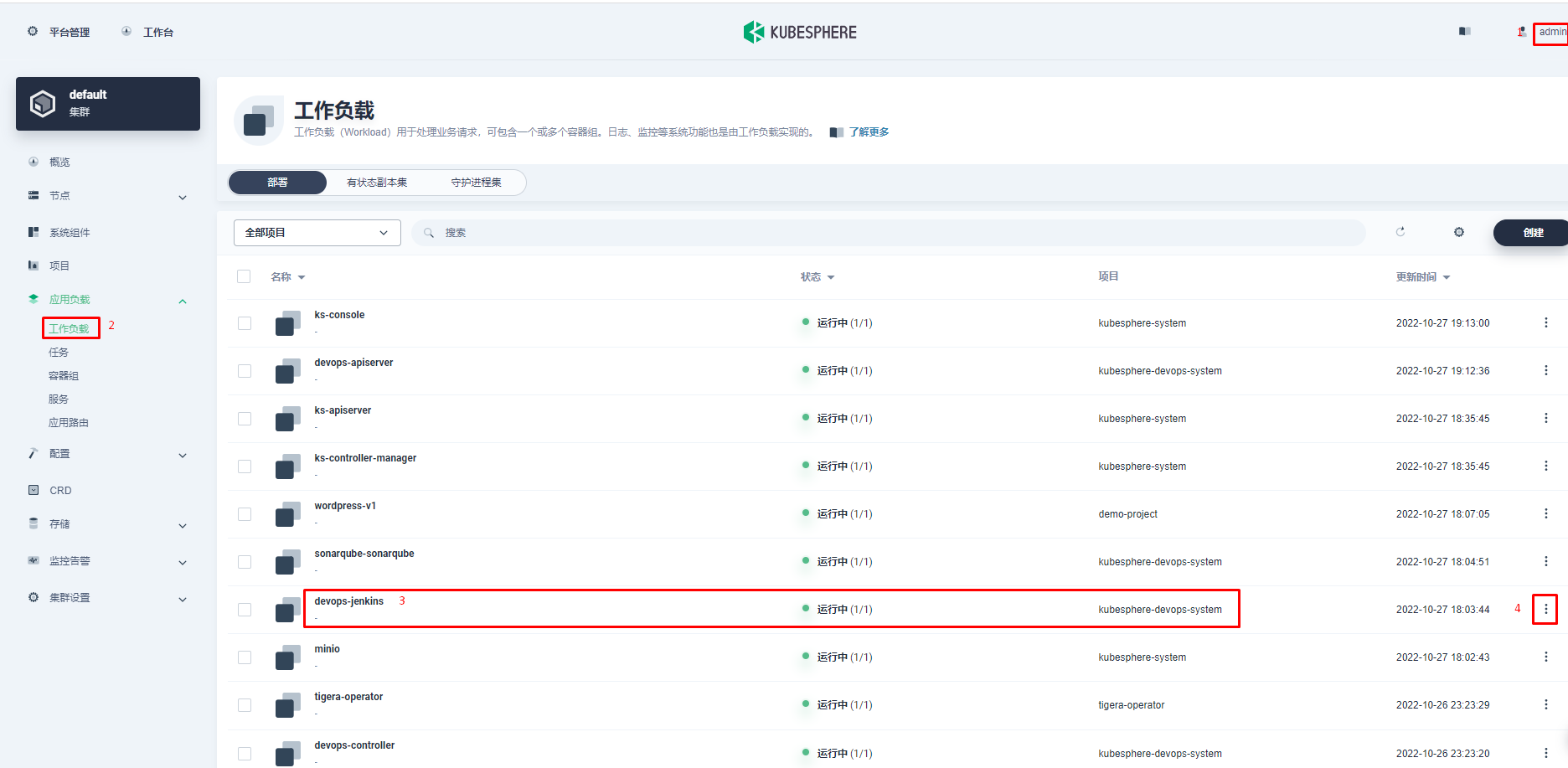Click the CRD sidebar icon

[34, 490]
